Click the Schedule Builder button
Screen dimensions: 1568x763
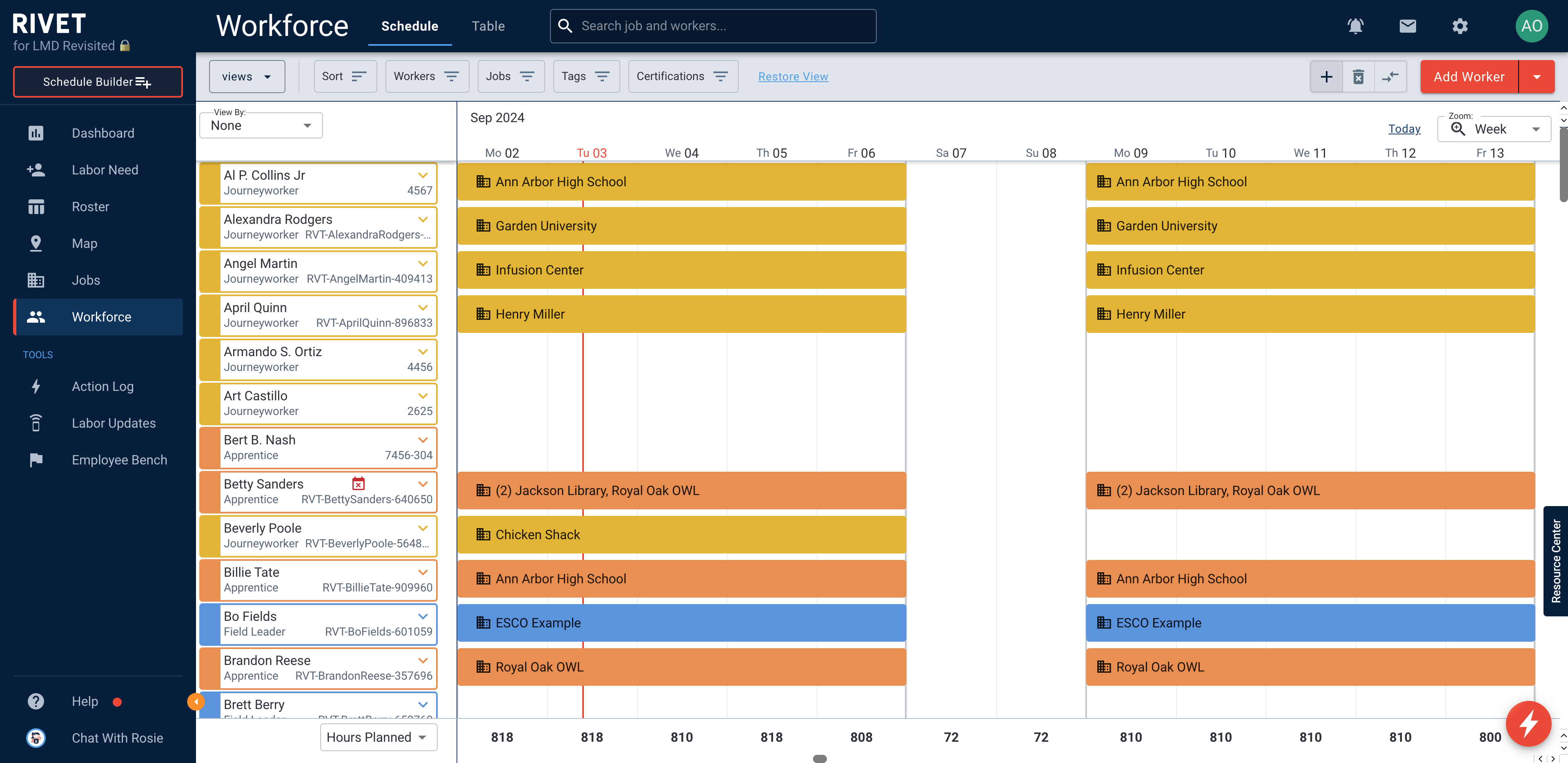(98, 82)
